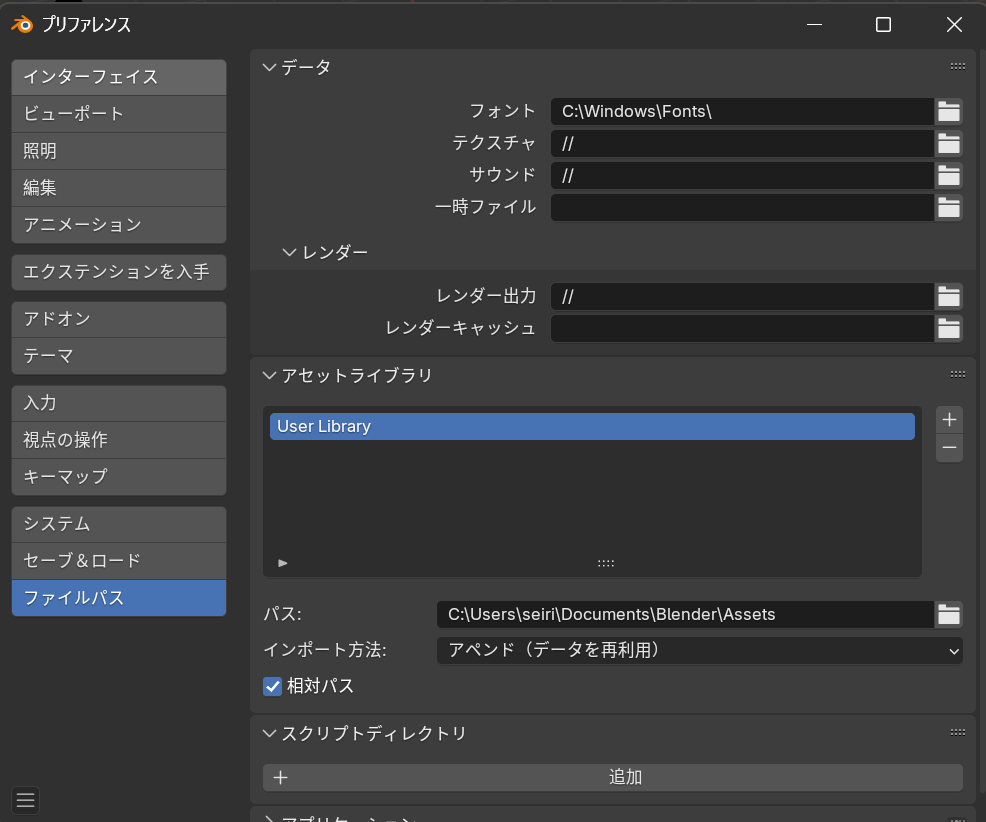Switch to セーブ＆ロード tab
The image size is (986, 822).
pyautogui.click(x=119, y=561)
